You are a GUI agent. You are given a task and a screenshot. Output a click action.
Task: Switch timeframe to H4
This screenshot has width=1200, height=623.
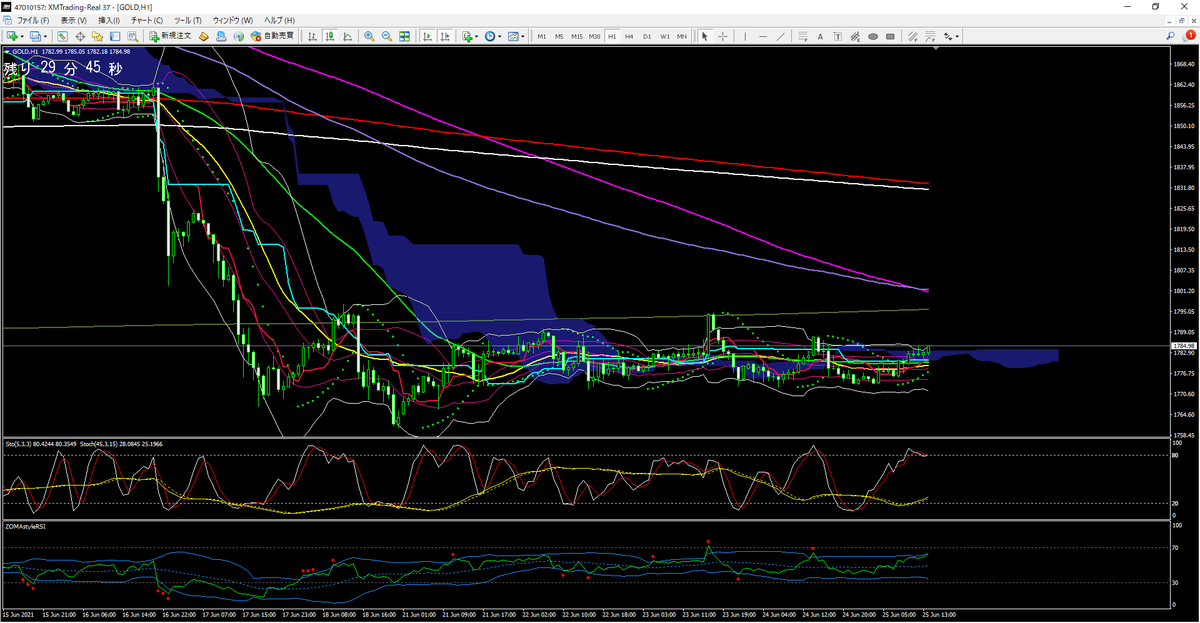pyautogui.click(x=629, y=36)
